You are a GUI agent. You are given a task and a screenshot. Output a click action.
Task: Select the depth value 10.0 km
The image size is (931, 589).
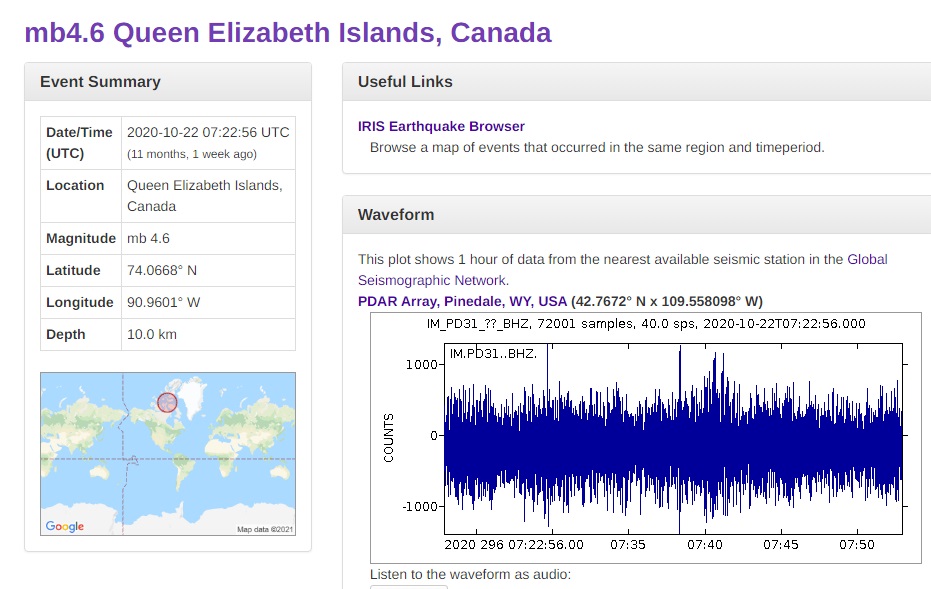pos(152,335)
